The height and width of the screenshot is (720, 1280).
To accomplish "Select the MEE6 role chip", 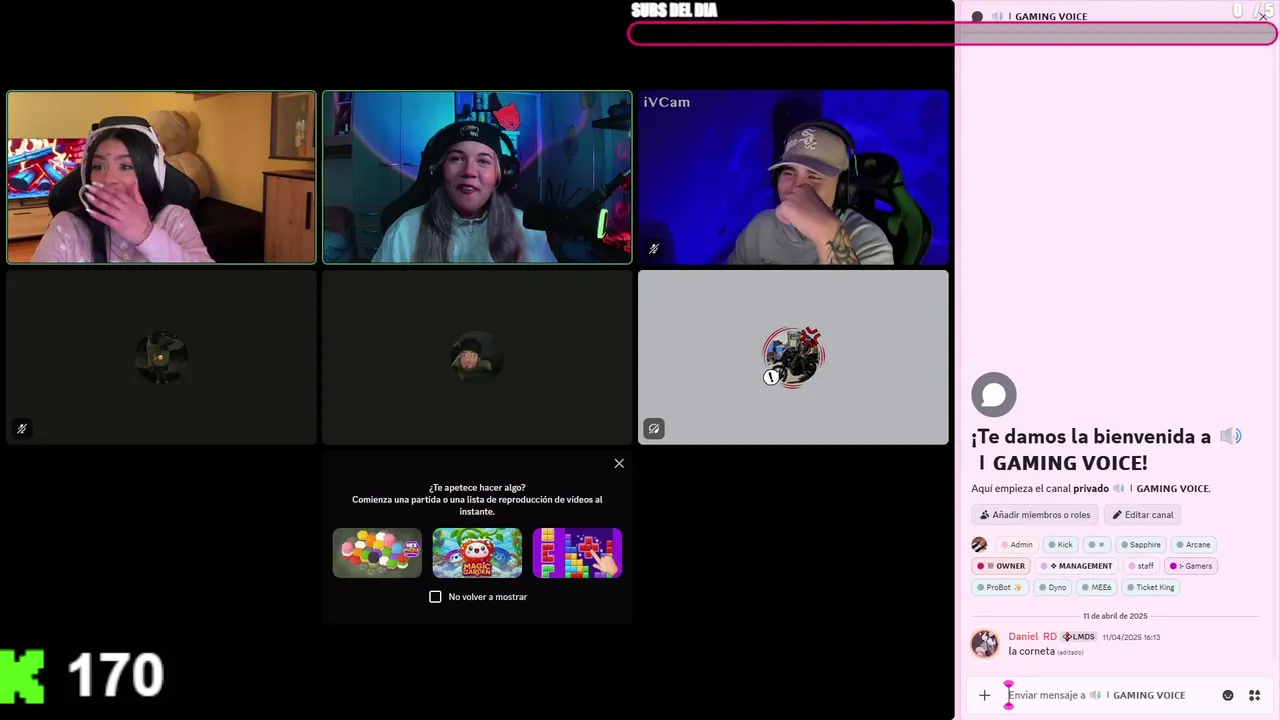I will pos(1096,587).
